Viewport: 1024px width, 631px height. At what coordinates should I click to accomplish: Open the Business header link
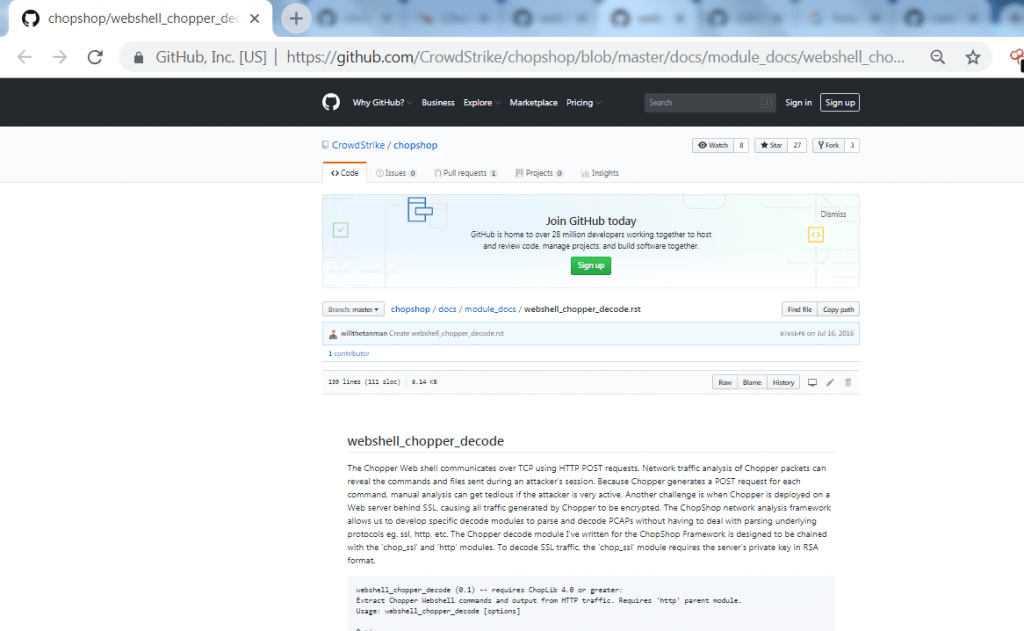pyautogui.click(x=438, y=103)
